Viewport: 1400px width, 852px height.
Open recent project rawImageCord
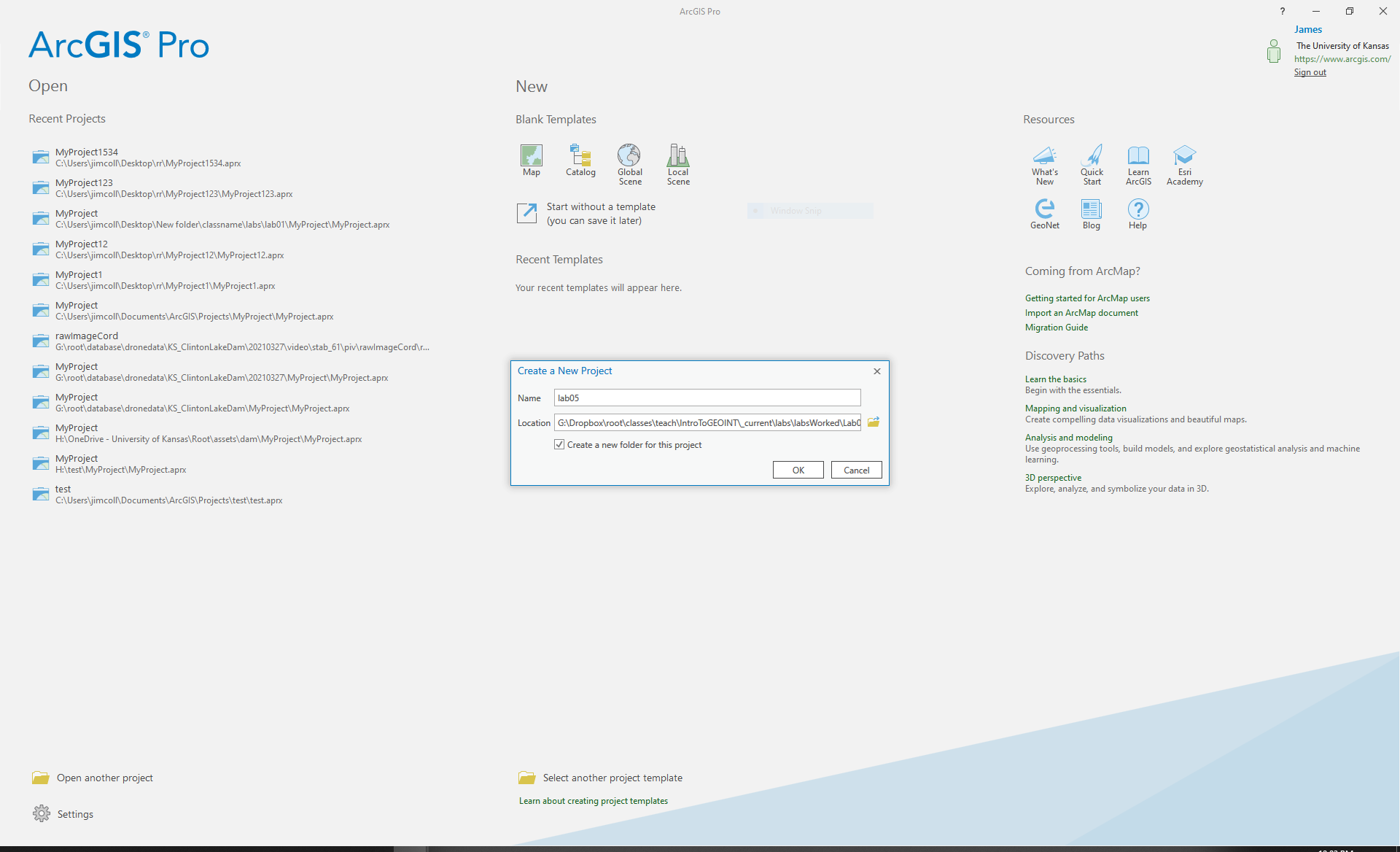click(242, 341)
